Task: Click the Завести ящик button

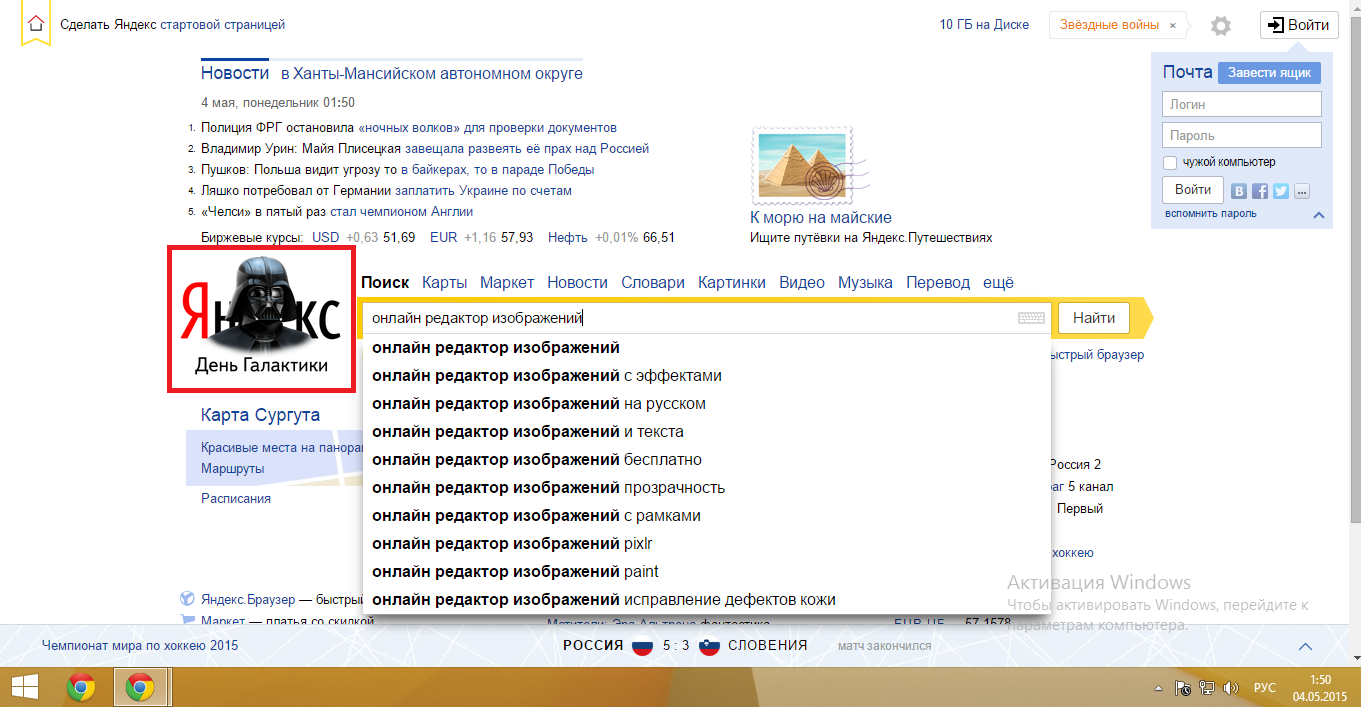Action: pos(1269,73)
